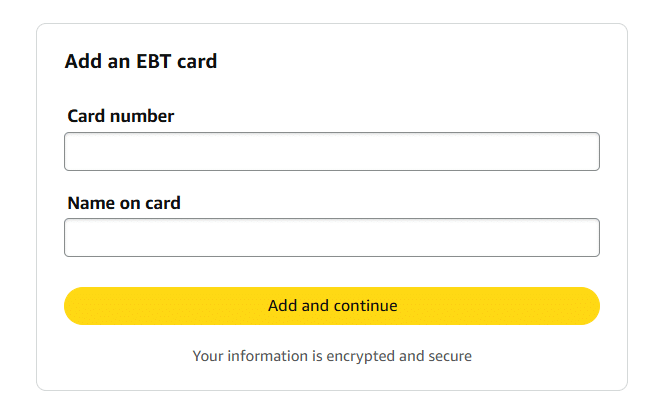This screenshot has height=413, width=667.
Task: Click the Card number input field
Action: 332,151
